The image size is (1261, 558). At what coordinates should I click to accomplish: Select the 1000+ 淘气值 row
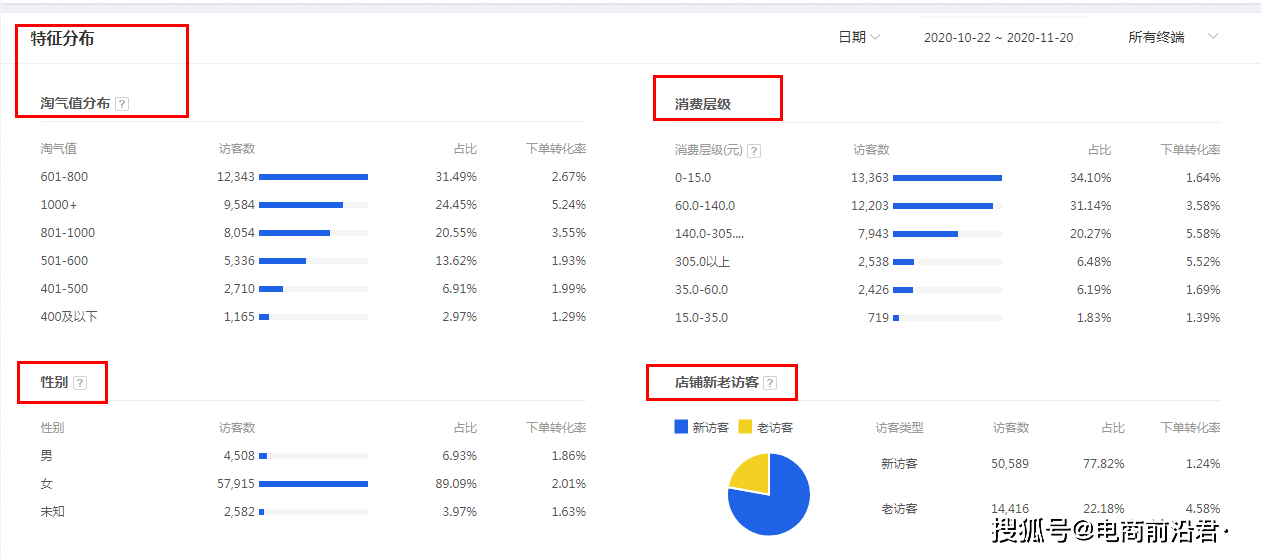click(313, 204)
